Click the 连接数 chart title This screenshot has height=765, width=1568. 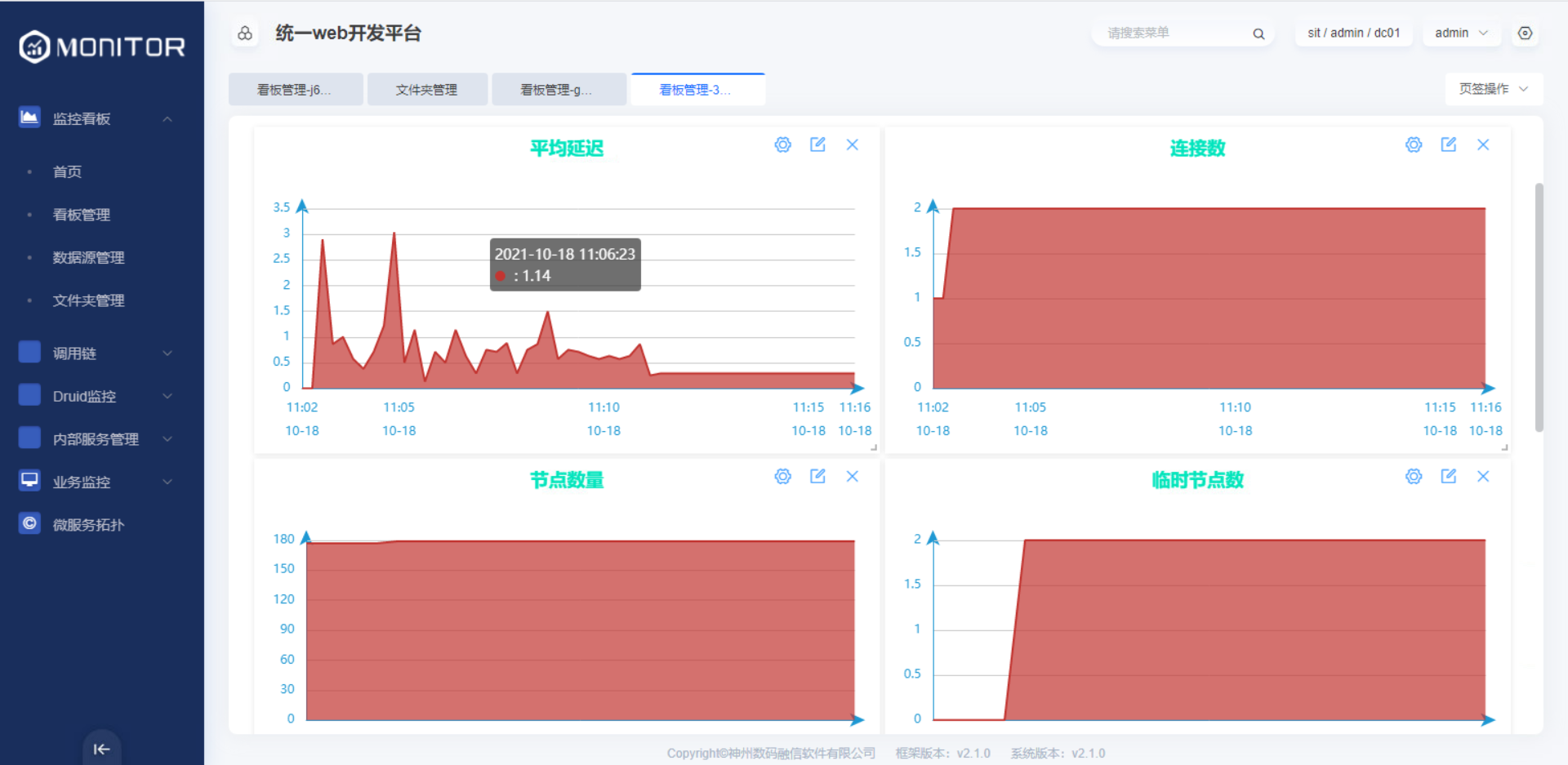point(1198,148)
